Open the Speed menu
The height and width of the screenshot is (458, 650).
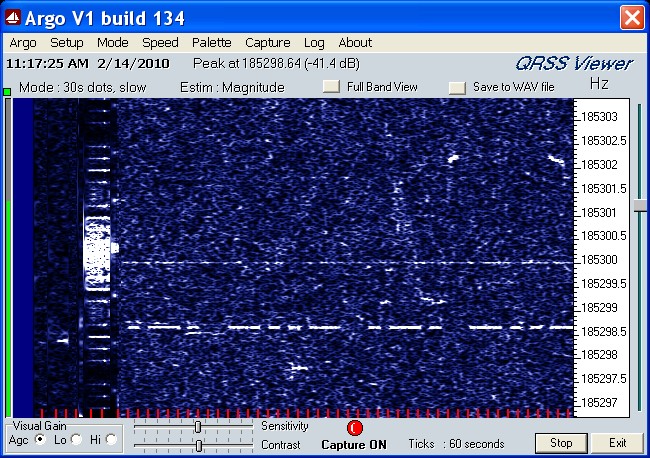160,43
